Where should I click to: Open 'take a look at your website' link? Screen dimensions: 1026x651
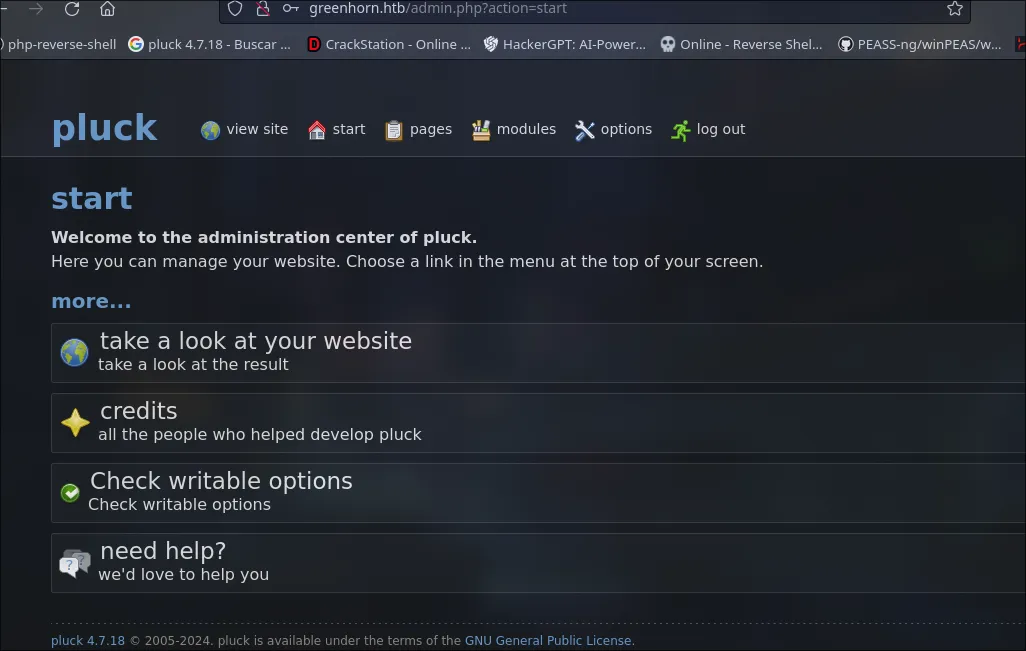click(x=256, y=341)
